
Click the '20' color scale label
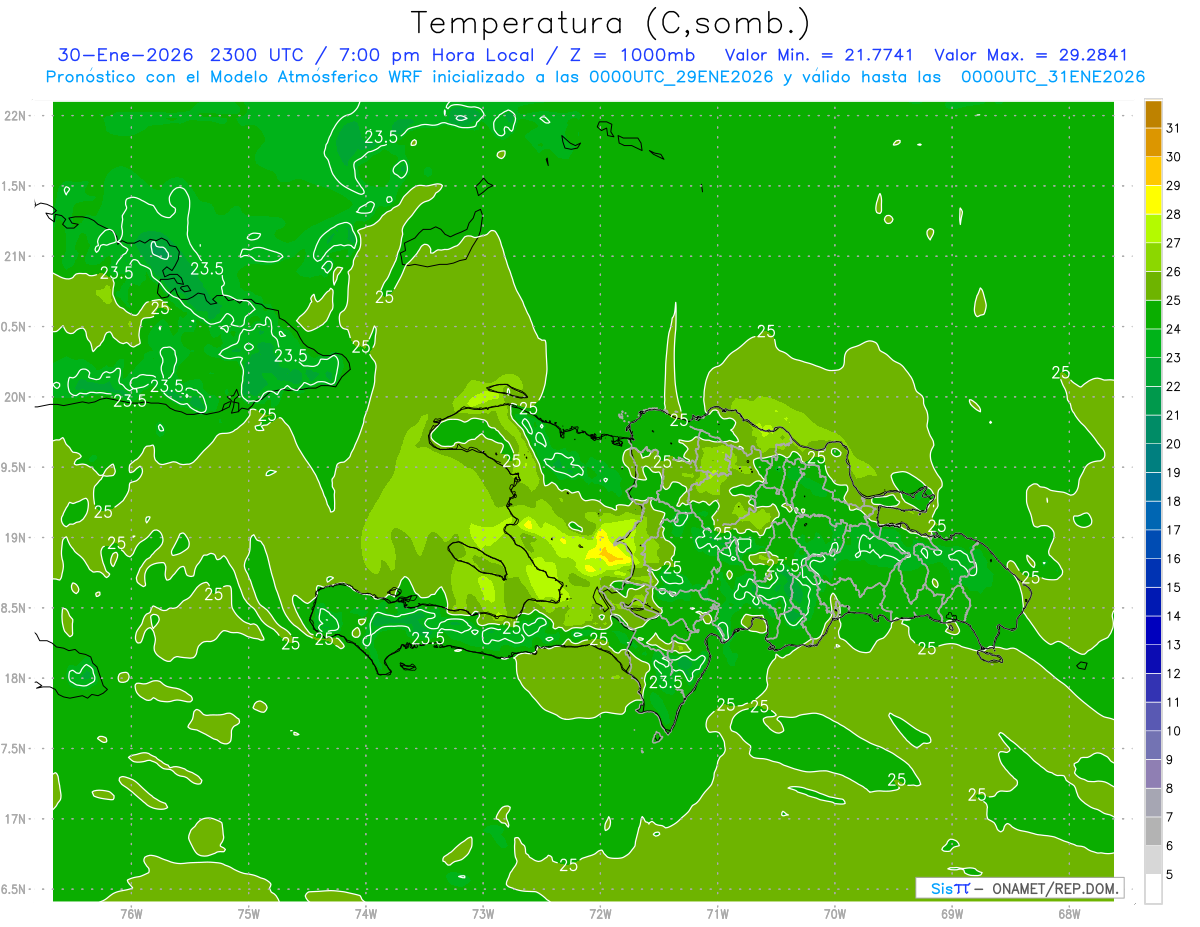1174,444
